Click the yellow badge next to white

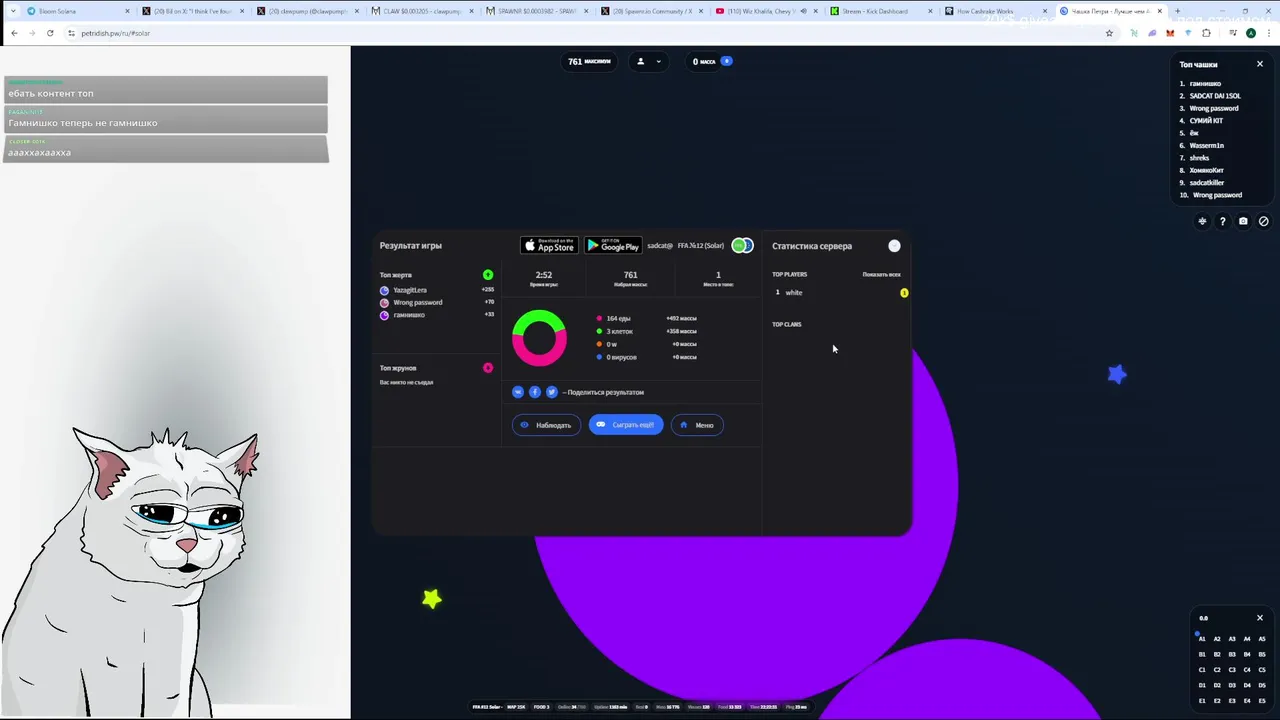point(904,293)
